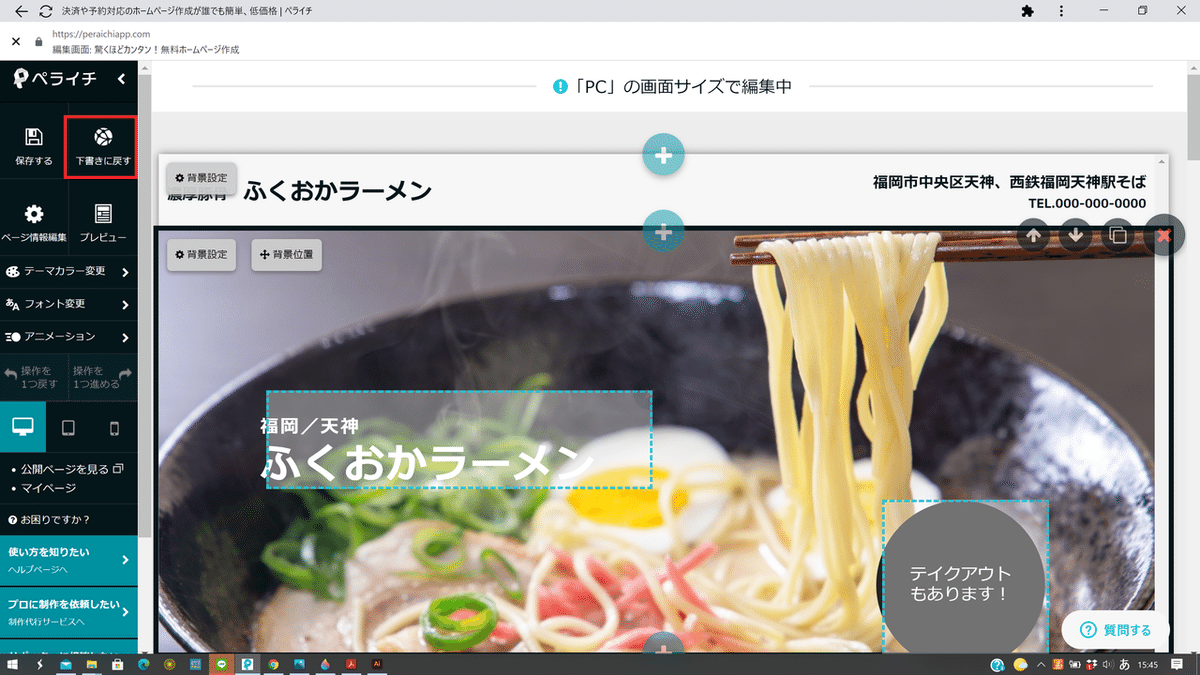This screenshot has width=1200, height=675.
Task: Open ページ情報編集 gear settings
Action: [x=34, y=213]
